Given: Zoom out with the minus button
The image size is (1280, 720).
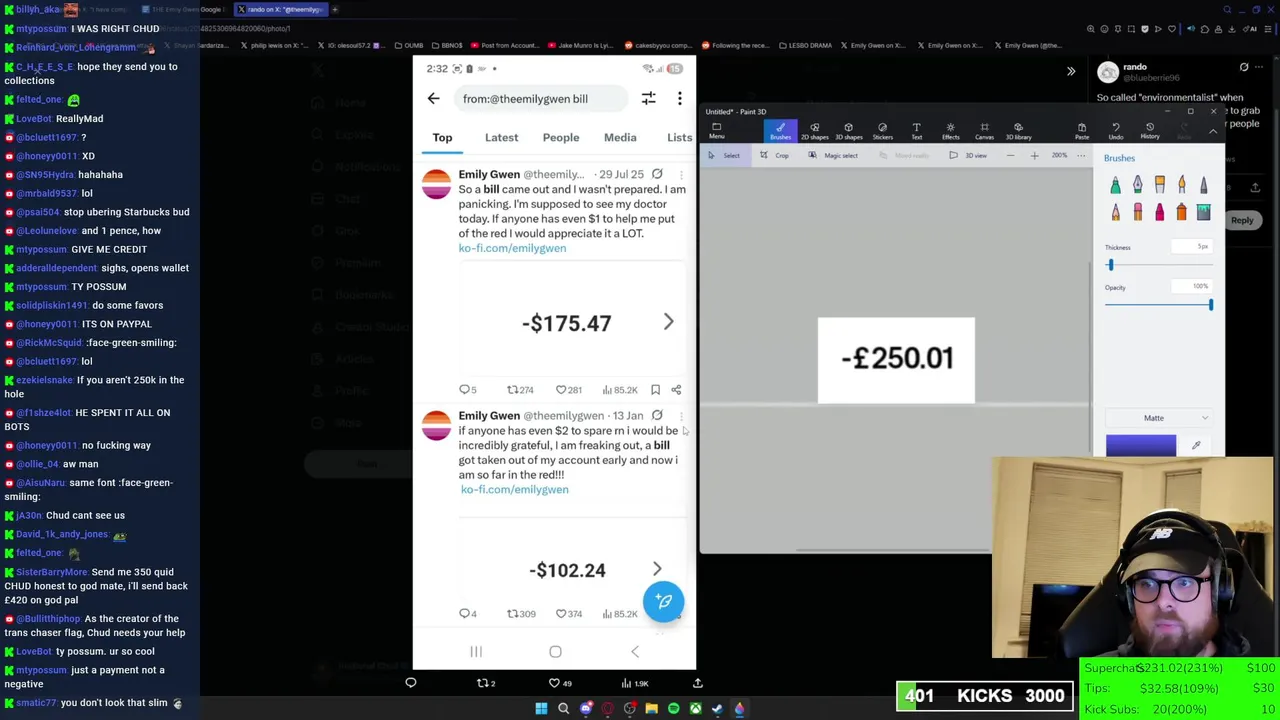Looking at the screenshot, I should pyautogui.click(x=1010, y=155).
